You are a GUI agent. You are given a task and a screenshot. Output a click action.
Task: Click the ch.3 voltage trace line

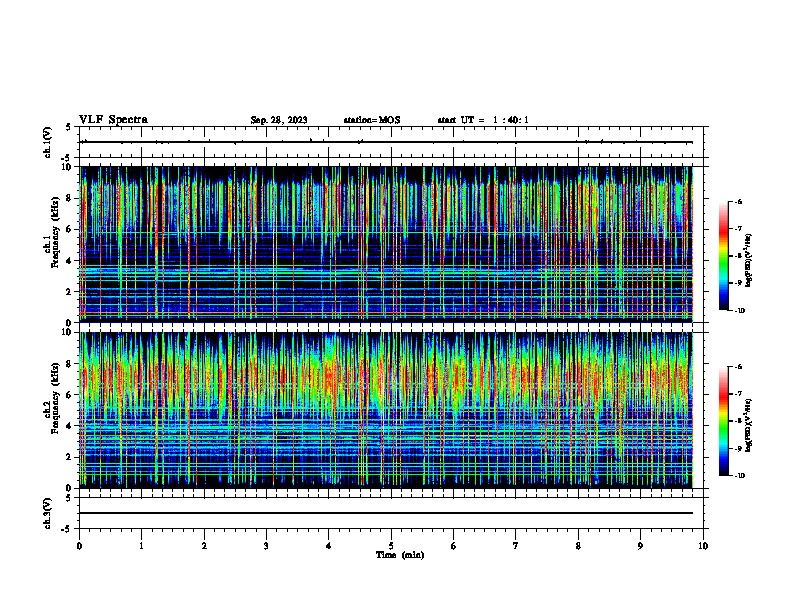[386, 513]
